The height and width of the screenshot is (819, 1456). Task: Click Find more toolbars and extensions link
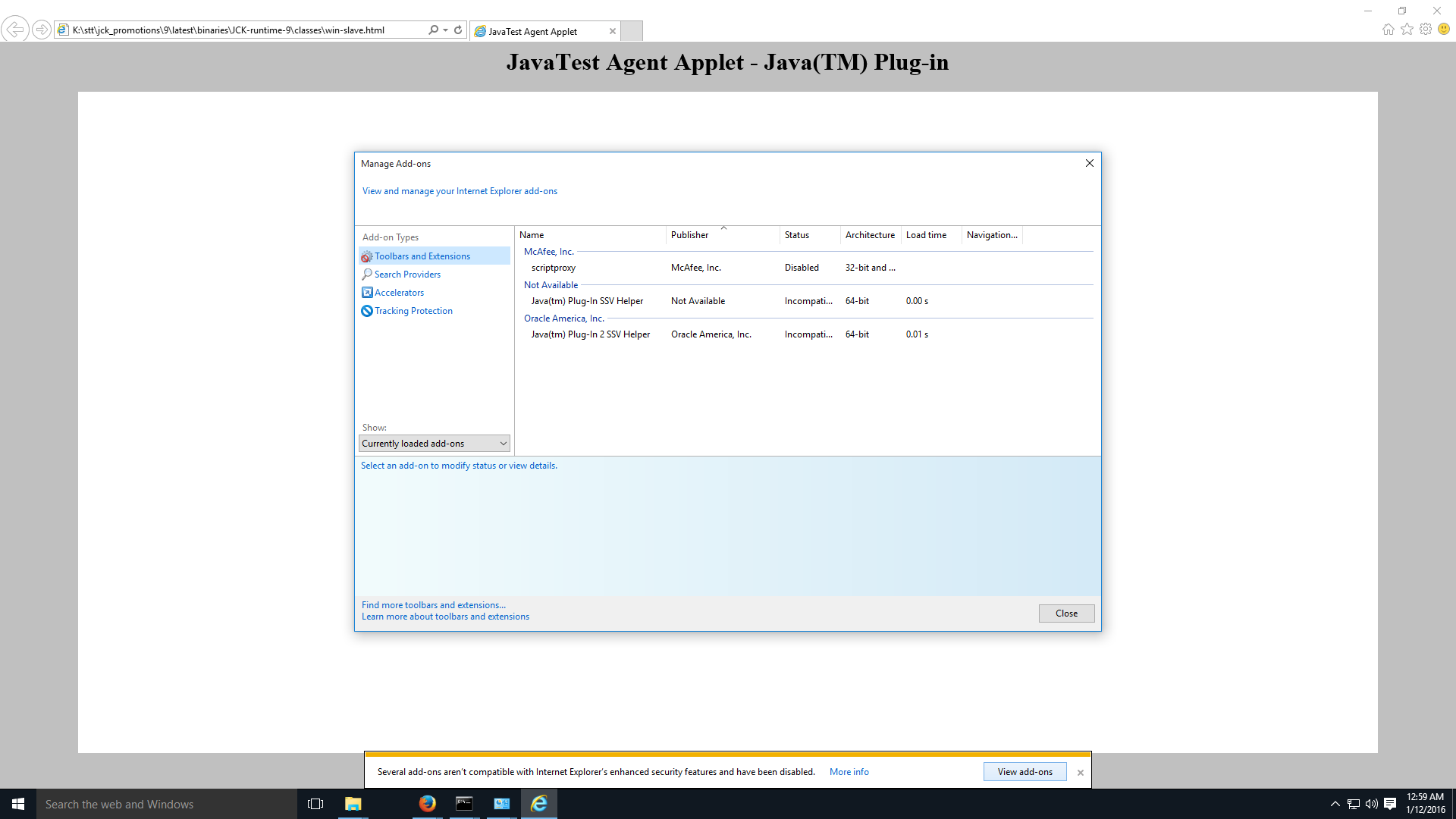coord(434,605)
